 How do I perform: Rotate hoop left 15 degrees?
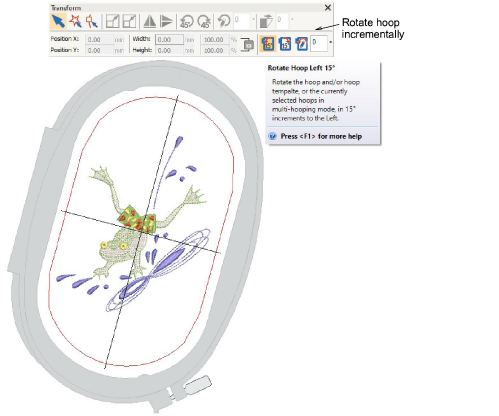click(268, 44)
